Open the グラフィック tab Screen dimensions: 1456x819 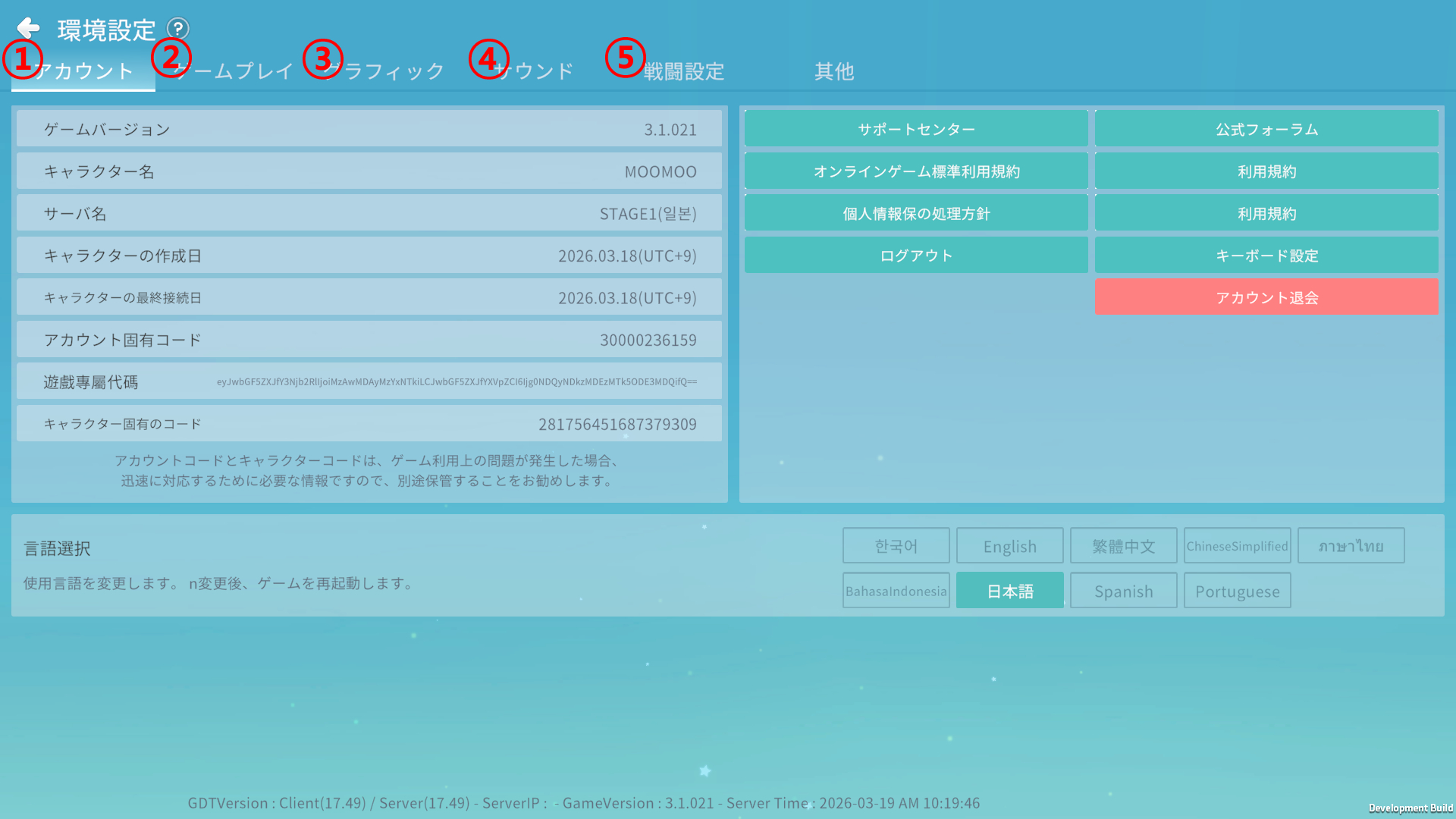(384, 71)
